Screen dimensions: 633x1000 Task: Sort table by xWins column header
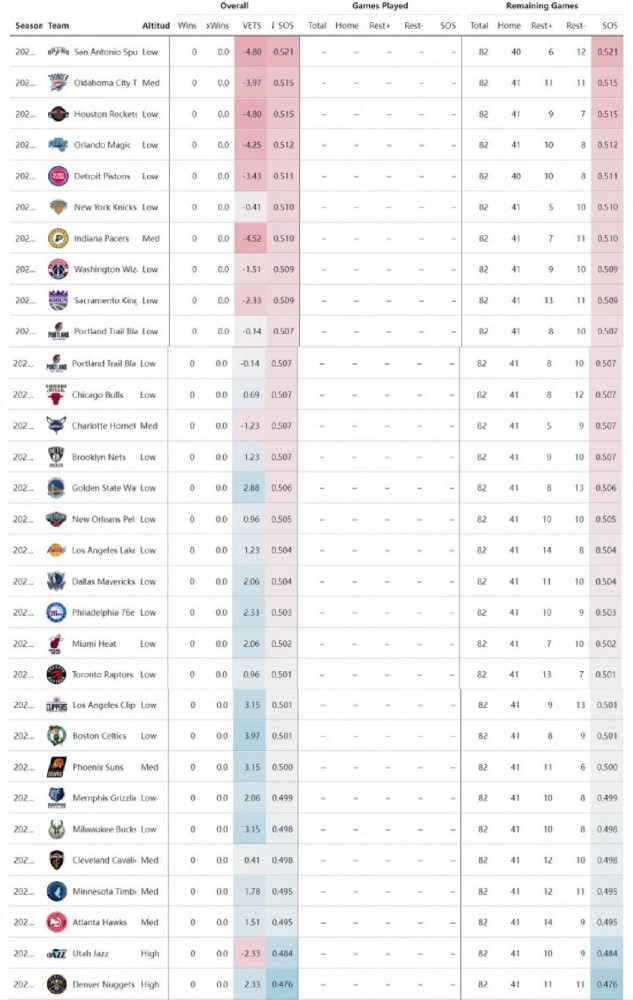pos(217,26)
